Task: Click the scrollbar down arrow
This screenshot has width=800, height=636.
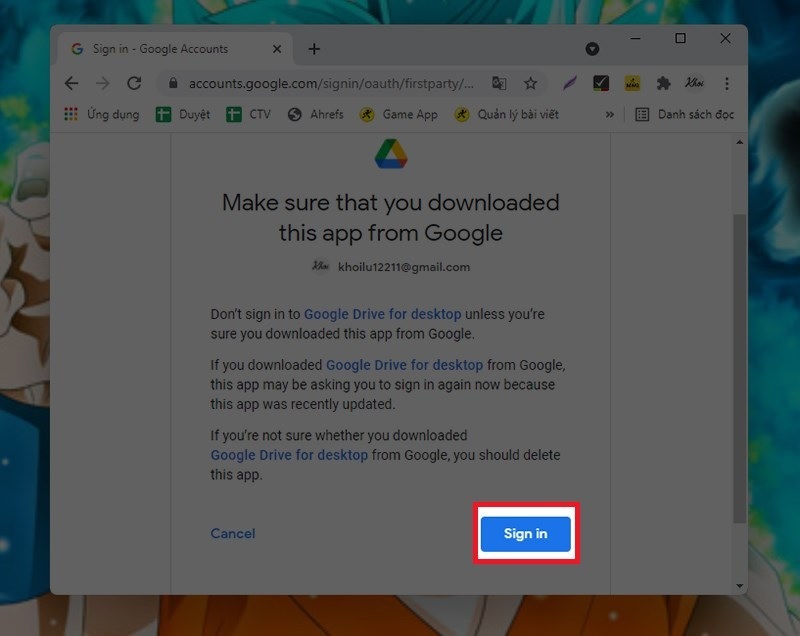Action: coord(740,586)
